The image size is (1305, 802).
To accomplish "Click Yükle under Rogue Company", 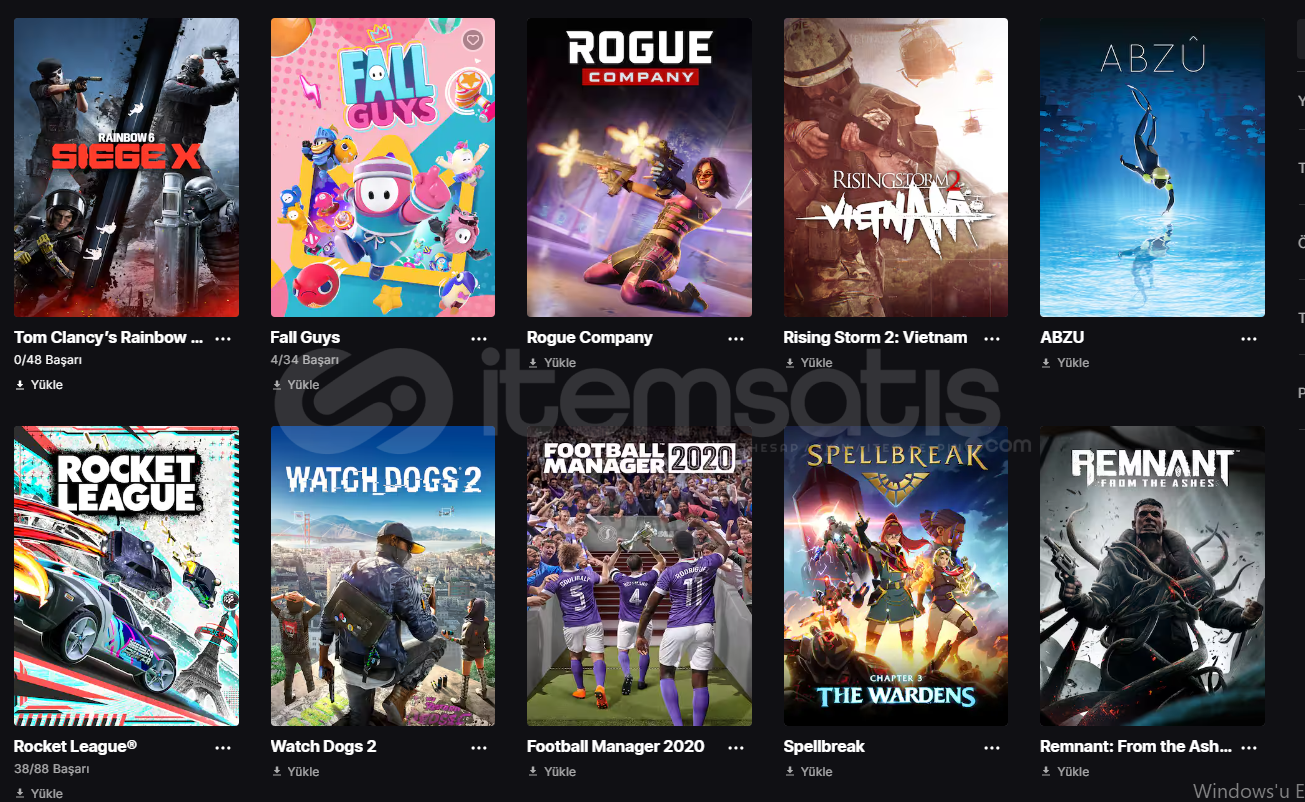I will coord(552,363).
